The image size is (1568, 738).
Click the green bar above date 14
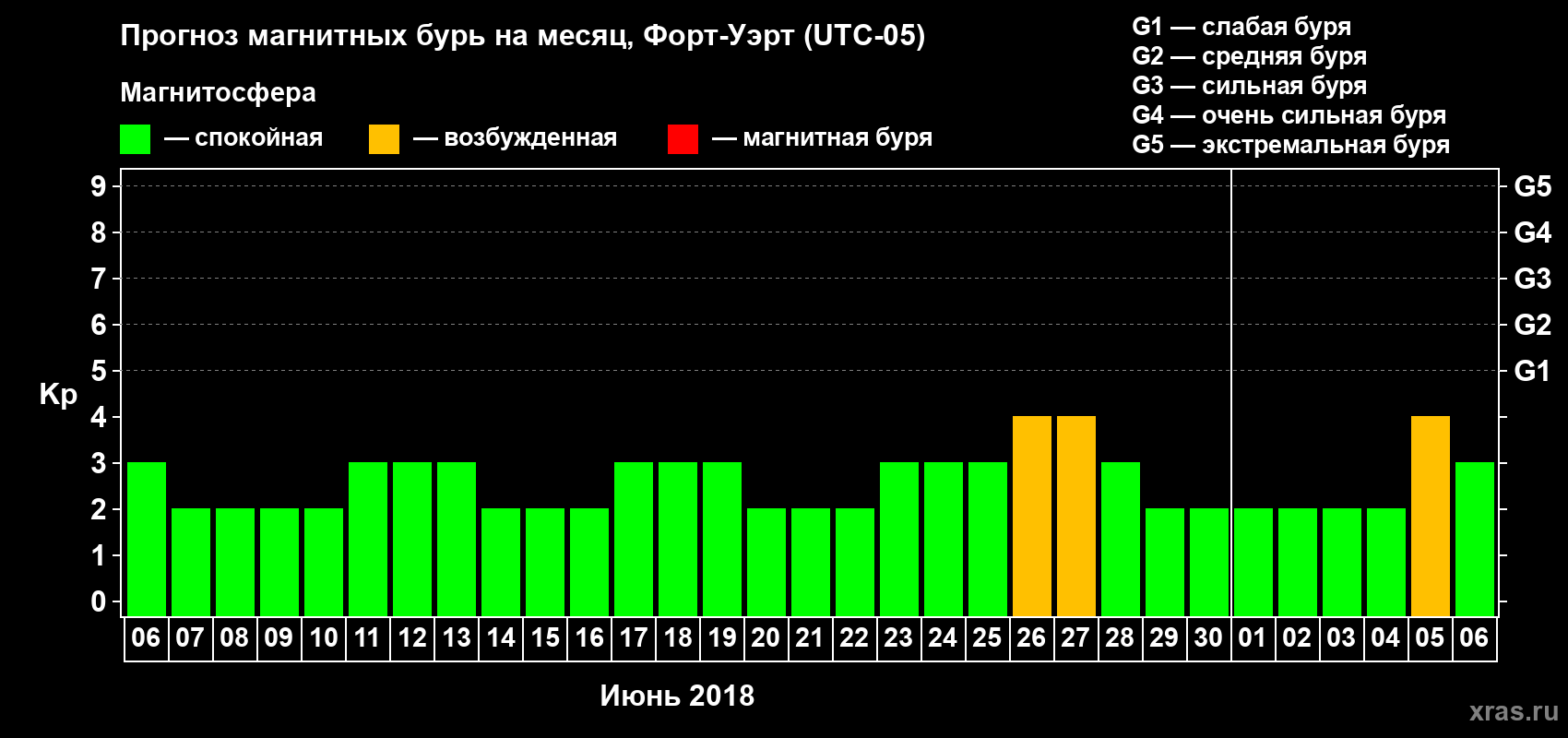coord(500,562)
